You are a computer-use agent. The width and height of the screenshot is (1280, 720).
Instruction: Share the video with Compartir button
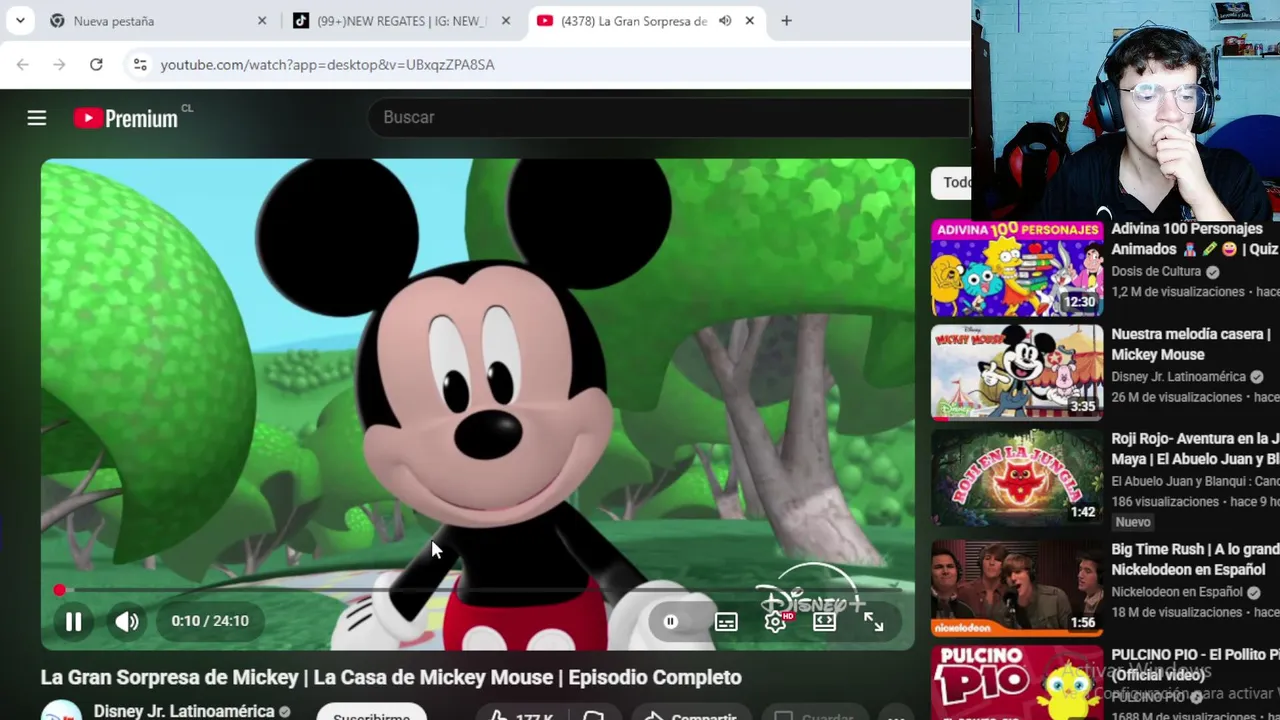coord(690,714)
